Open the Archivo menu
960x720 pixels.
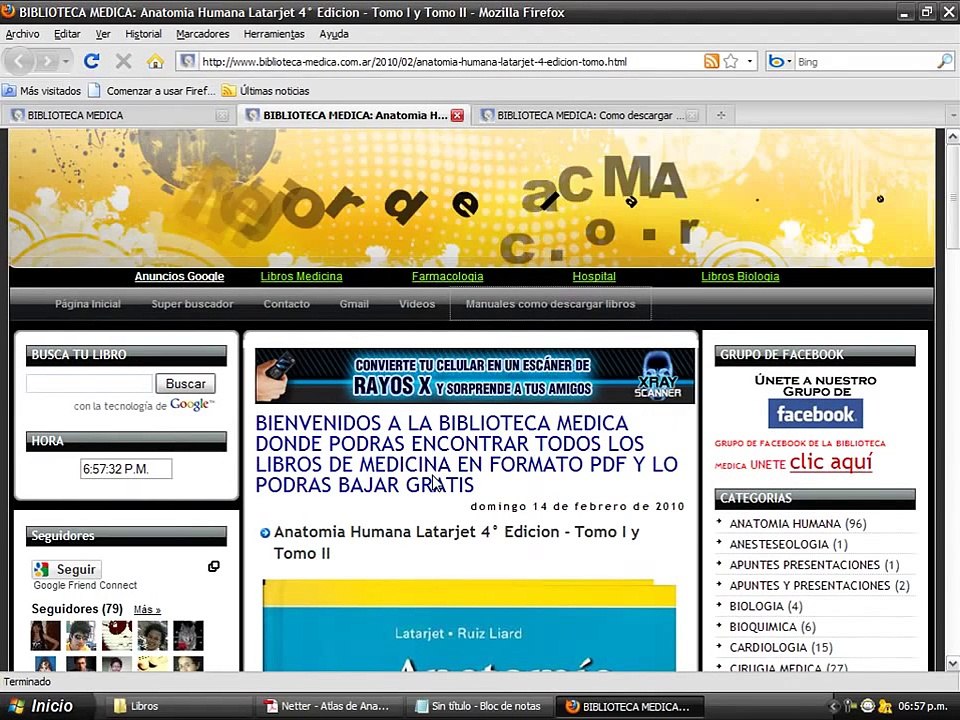pyautogui.click(x=23, y=34)
